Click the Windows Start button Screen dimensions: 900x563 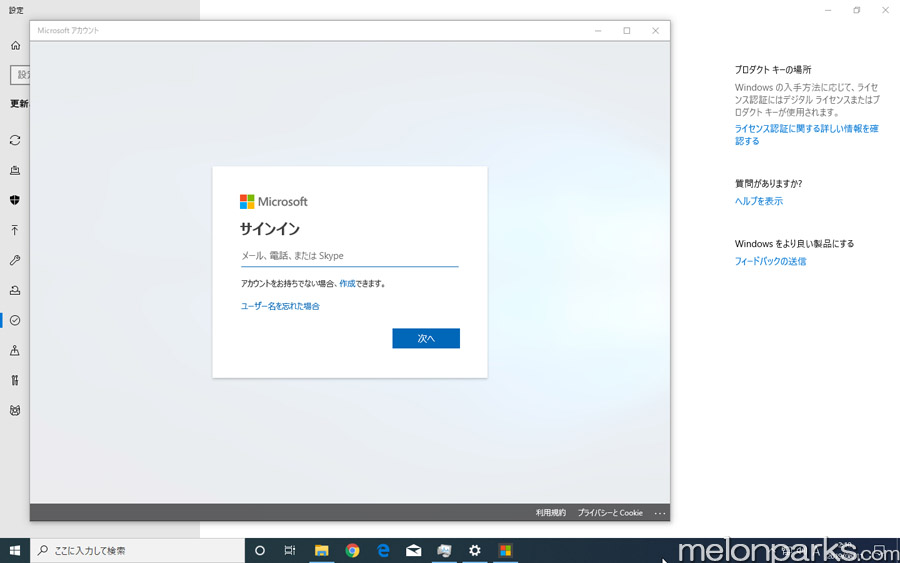click(15, 550)
